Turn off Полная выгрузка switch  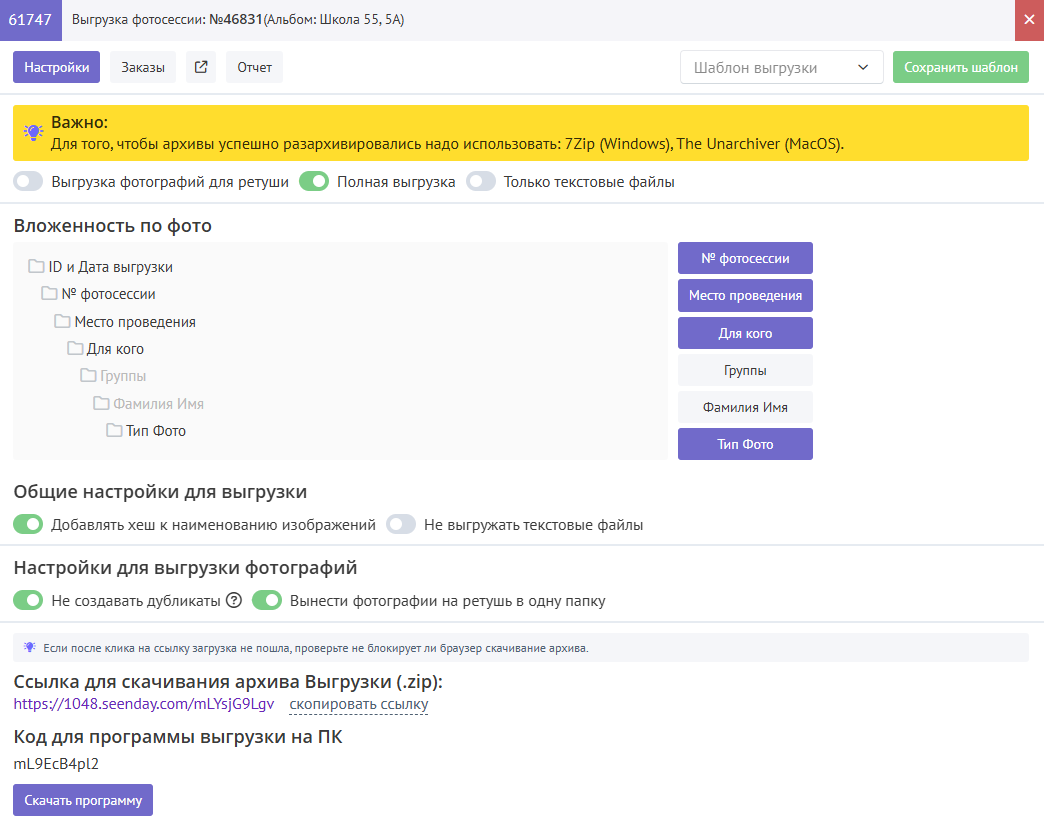pyautogui.click(x=314, y=182)
